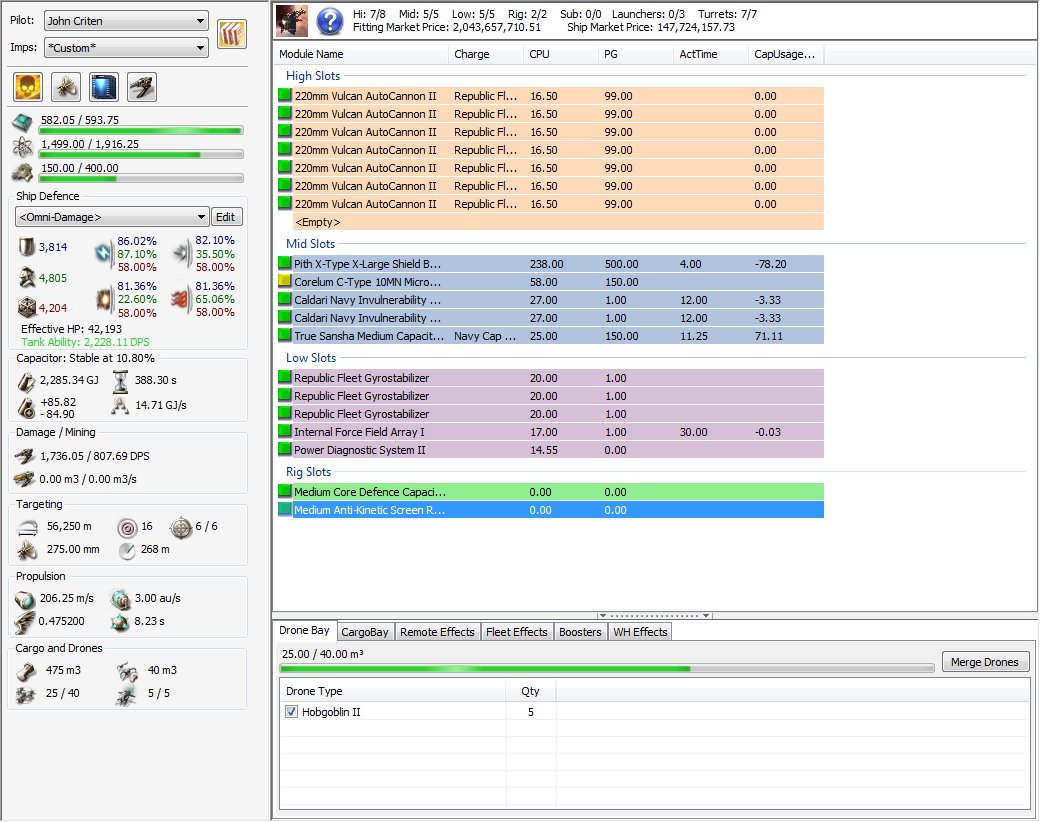Click the scan resolution icon by 275.00 mm
The height and width of the screenshot is (822, 1040).
27,551
